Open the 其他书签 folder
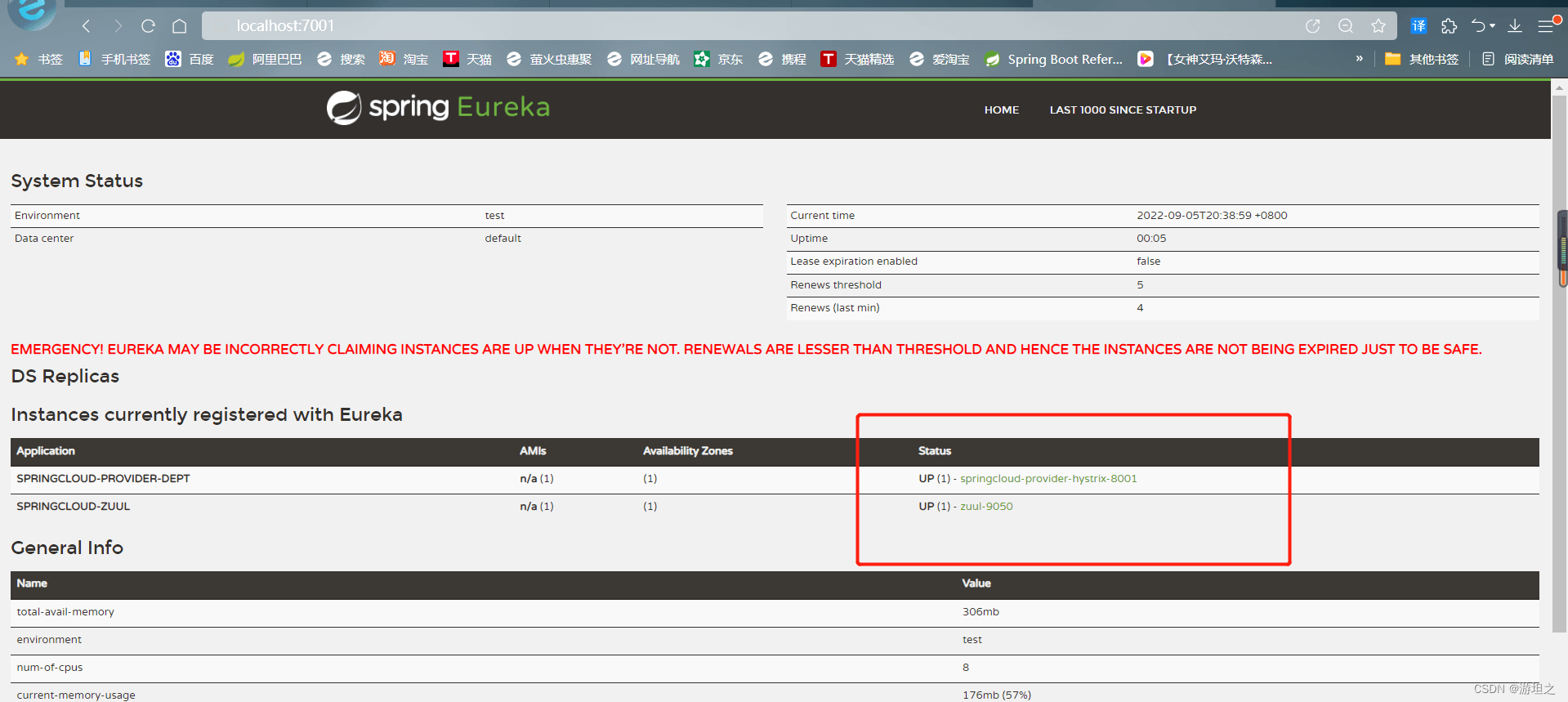This screenshot has width=1568, height=702. (1422, 59)
